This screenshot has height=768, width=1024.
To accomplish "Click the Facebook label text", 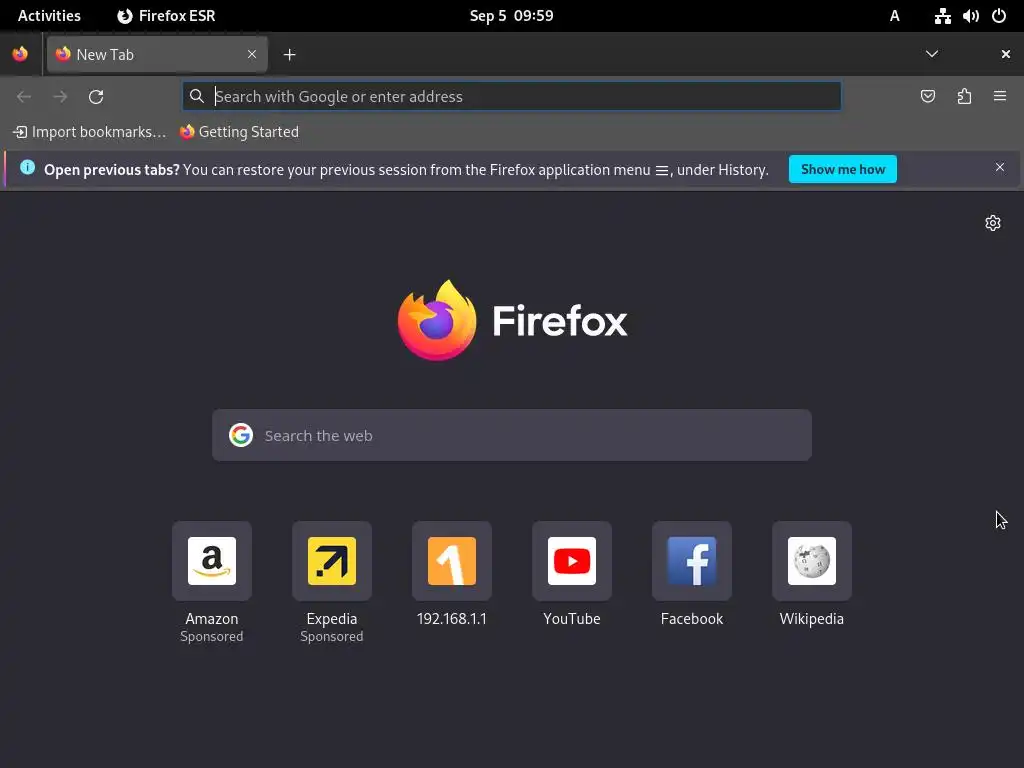I will pos(692,618).
